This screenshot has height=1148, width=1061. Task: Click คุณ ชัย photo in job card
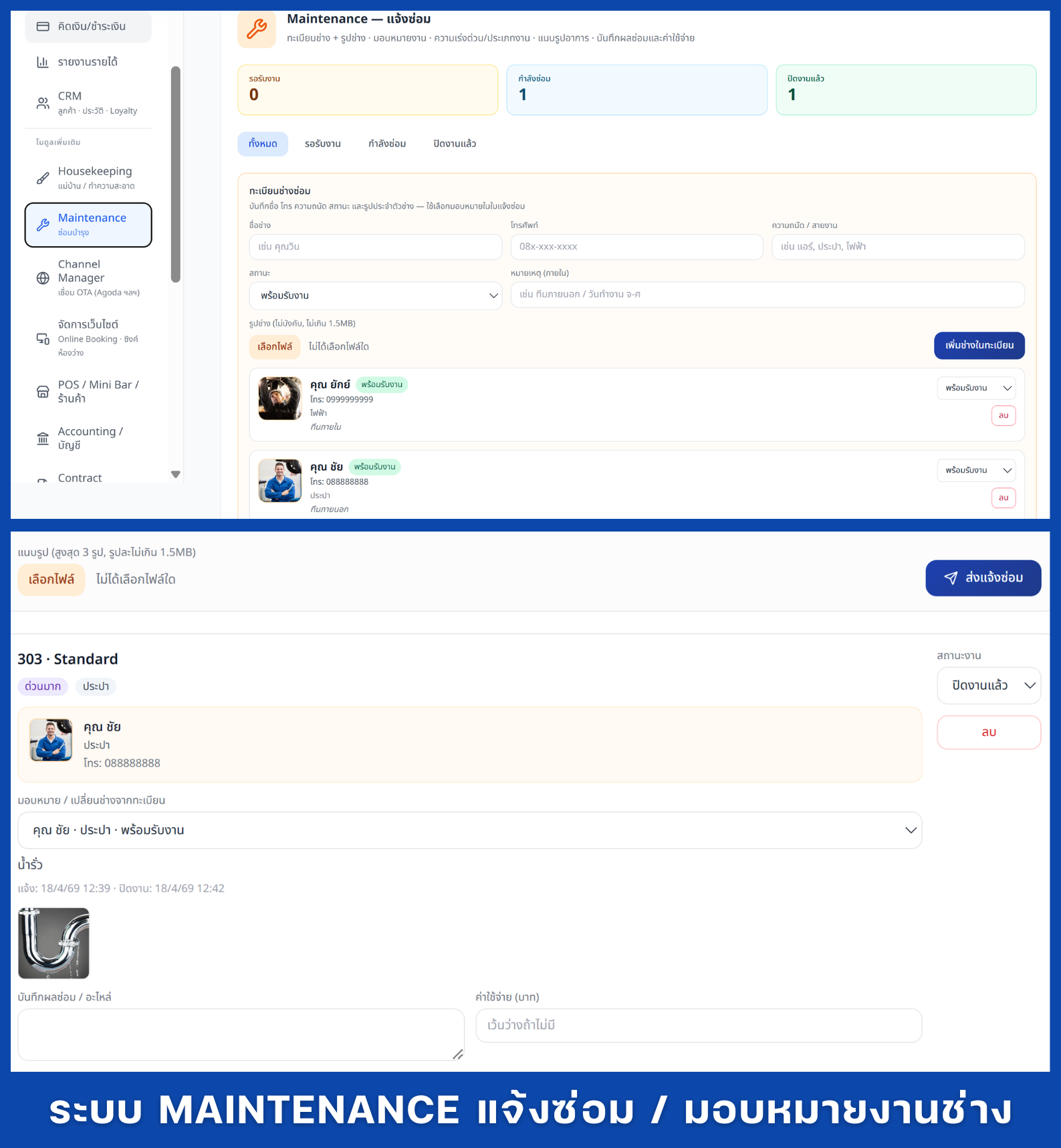tap(51, 740)
